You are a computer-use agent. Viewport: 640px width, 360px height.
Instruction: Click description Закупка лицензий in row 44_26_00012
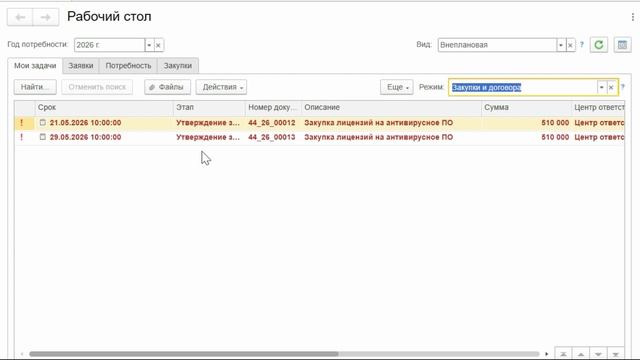378,123
